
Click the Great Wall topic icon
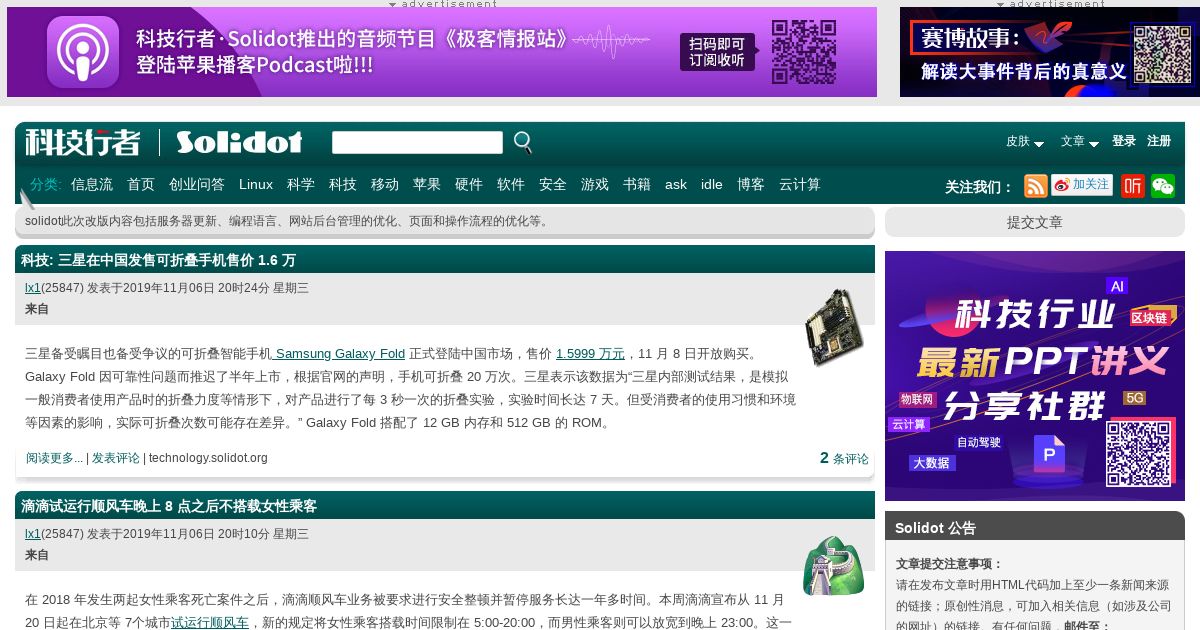coord(833,566)
